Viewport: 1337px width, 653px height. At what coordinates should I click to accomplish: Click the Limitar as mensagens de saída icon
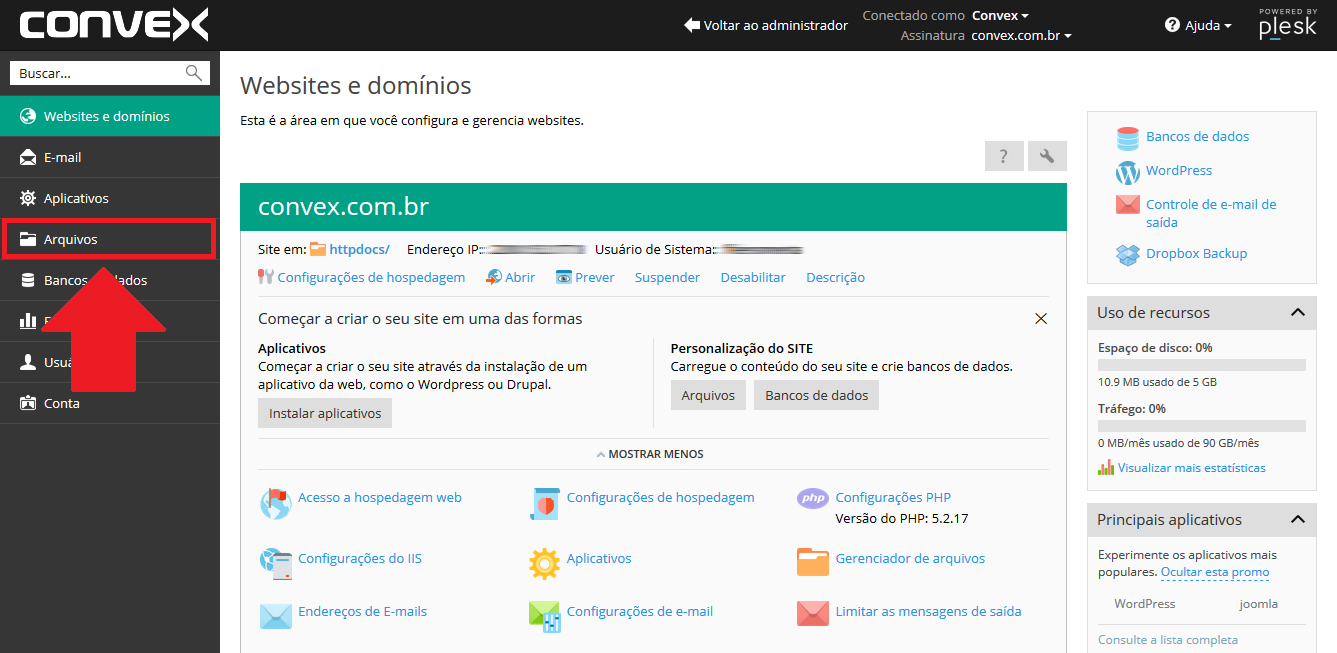point(813,614)
